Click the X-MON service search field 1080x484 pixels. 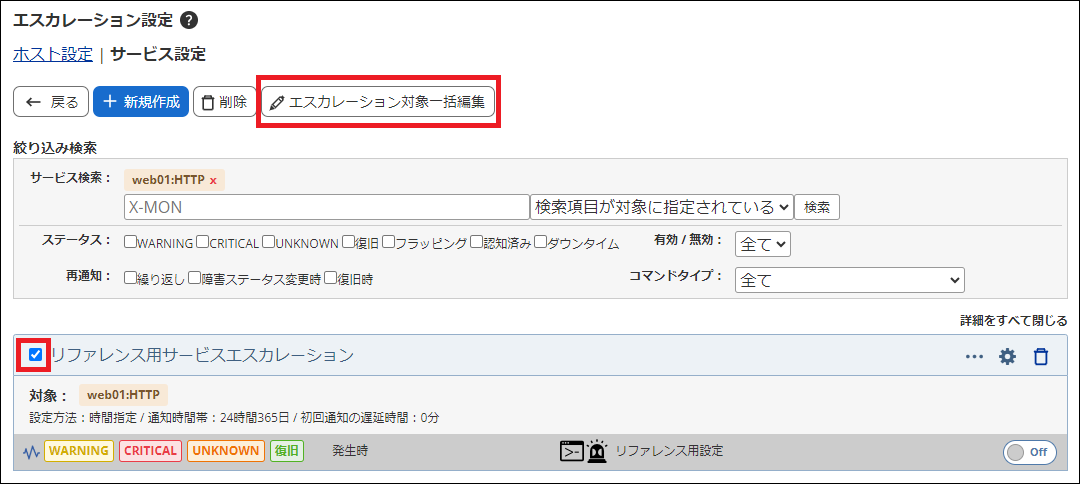(326, 207)
